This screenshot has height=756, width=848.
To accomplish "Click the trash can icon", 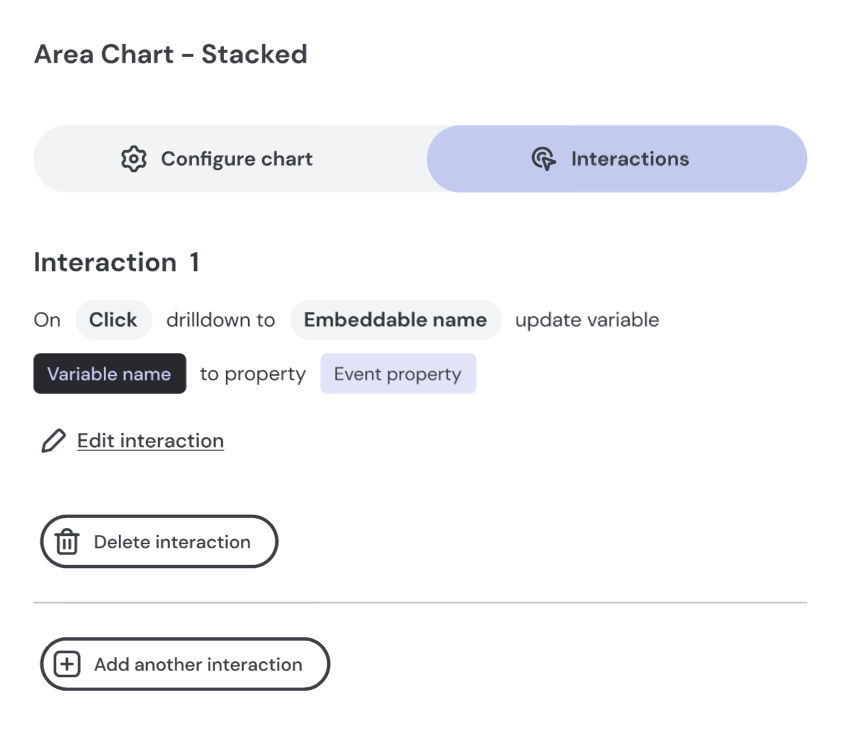I will [67, 542].
